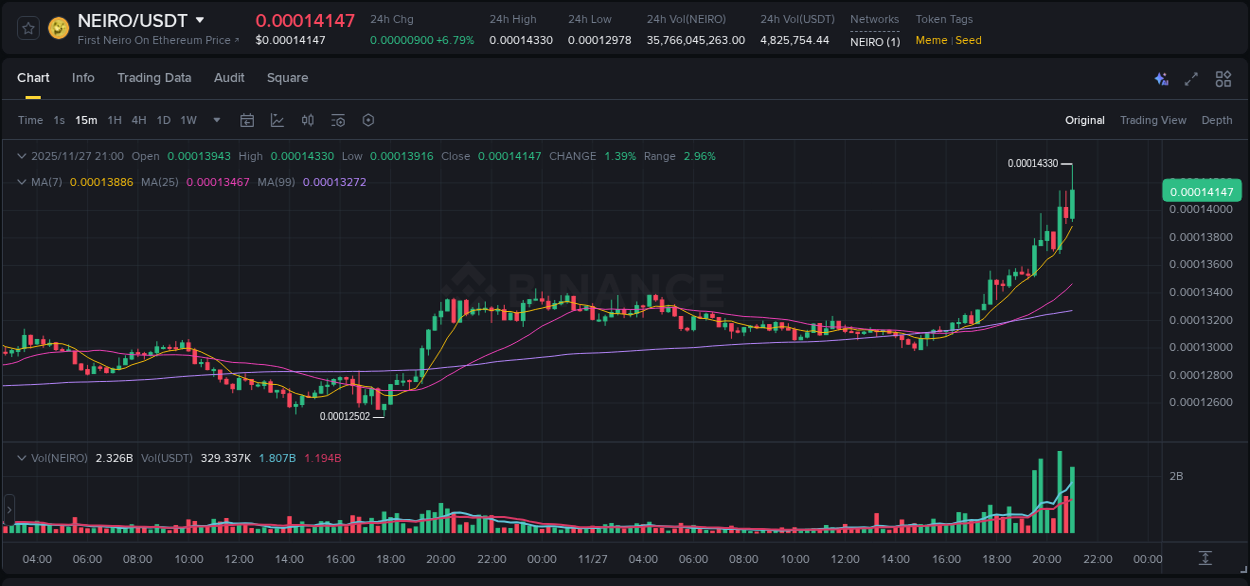Open the NEIRO/USDT pair dropdown
This screenshot has height=586, width=1250.
click(200, 20)
